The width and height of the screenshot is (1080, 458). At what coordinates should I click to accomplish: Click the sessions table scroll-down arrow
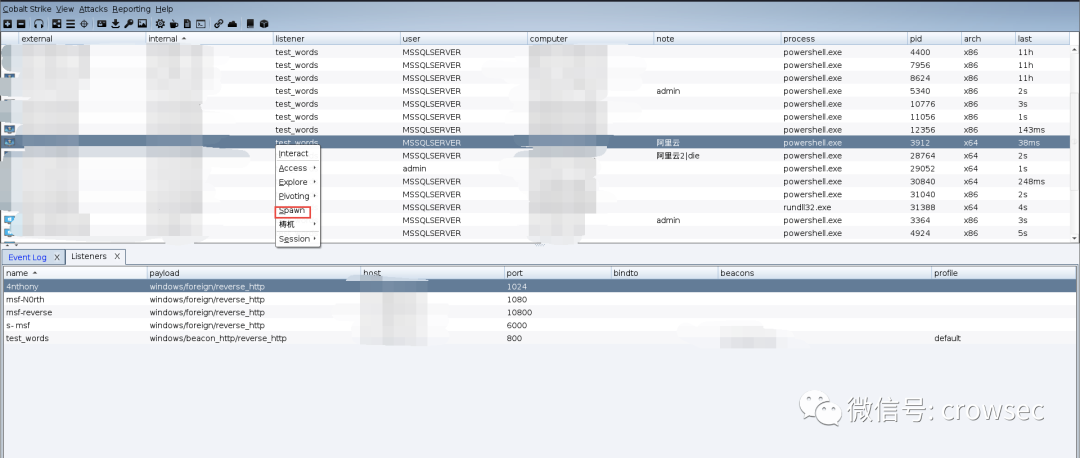[x=1075, y=238]
